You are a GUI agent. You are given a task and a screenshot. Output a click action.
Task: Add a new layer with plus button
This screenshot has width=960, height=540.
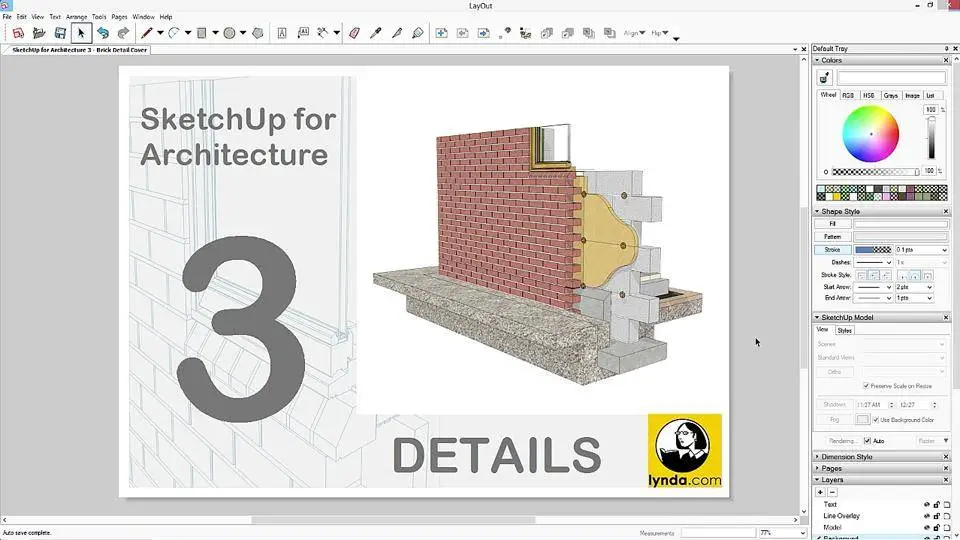pyautogui.click(x=820, y=492)
